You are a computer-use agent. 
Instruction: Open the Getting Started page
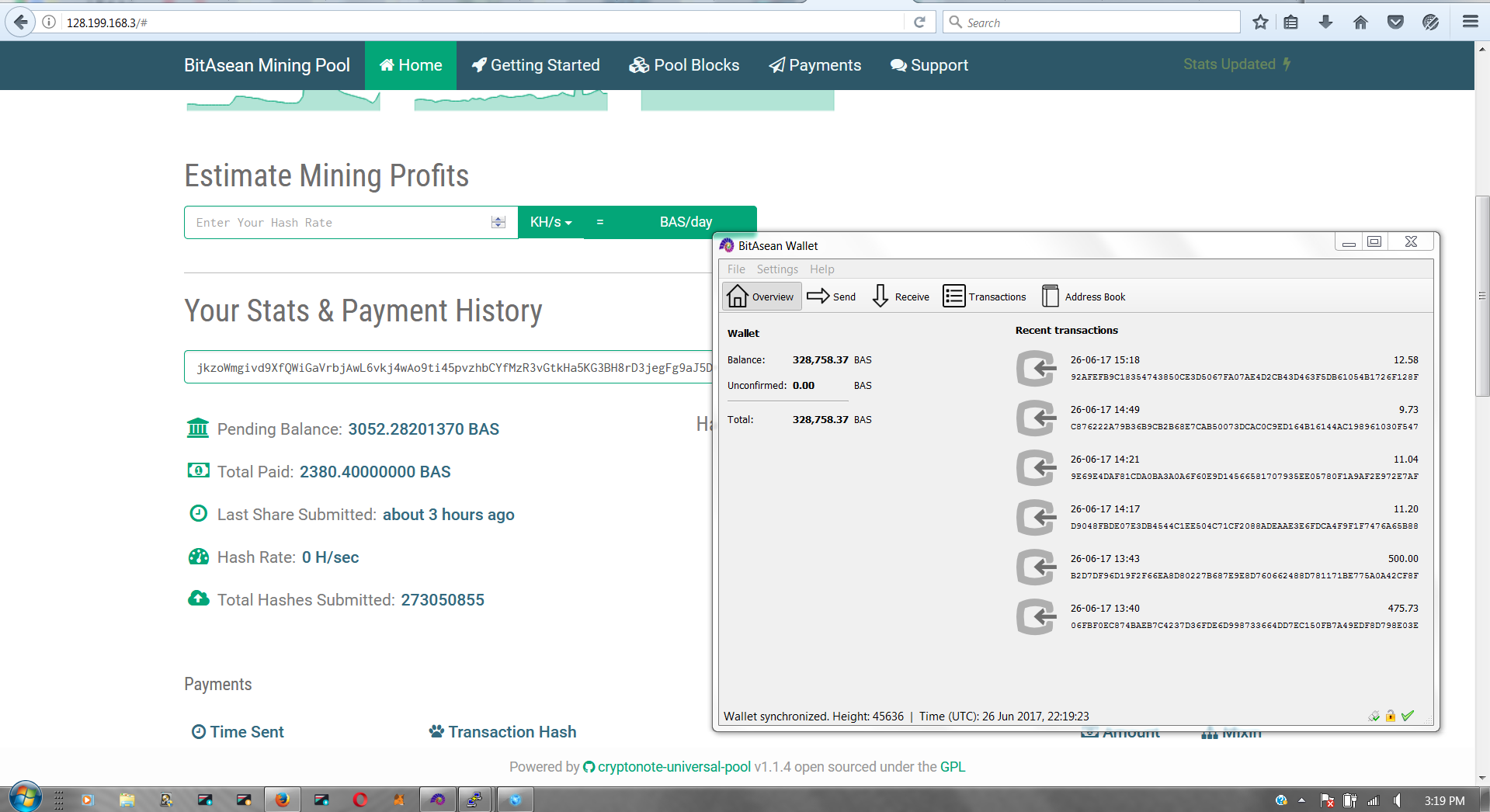point(536,65)
